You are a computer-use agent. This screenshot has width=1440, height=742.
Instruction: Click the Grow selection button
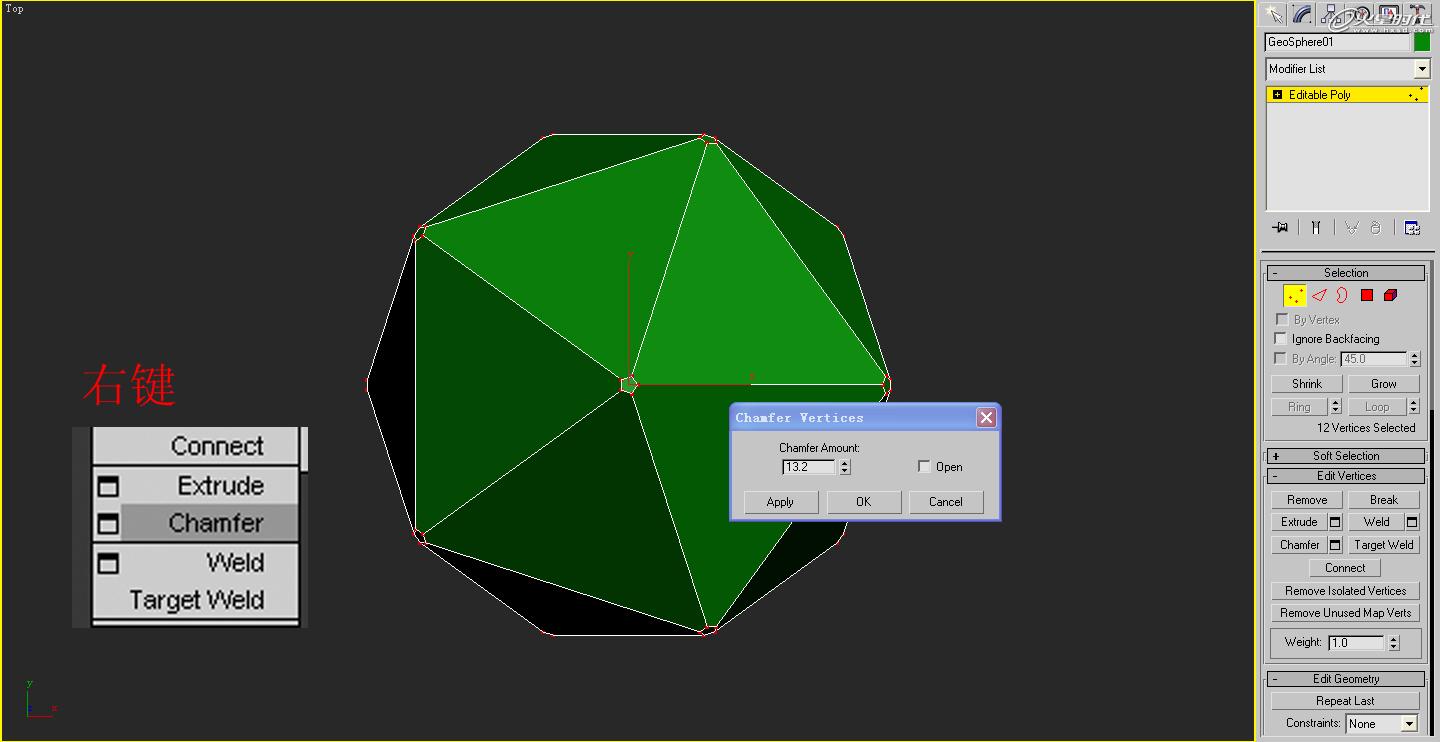[1384, 383]
